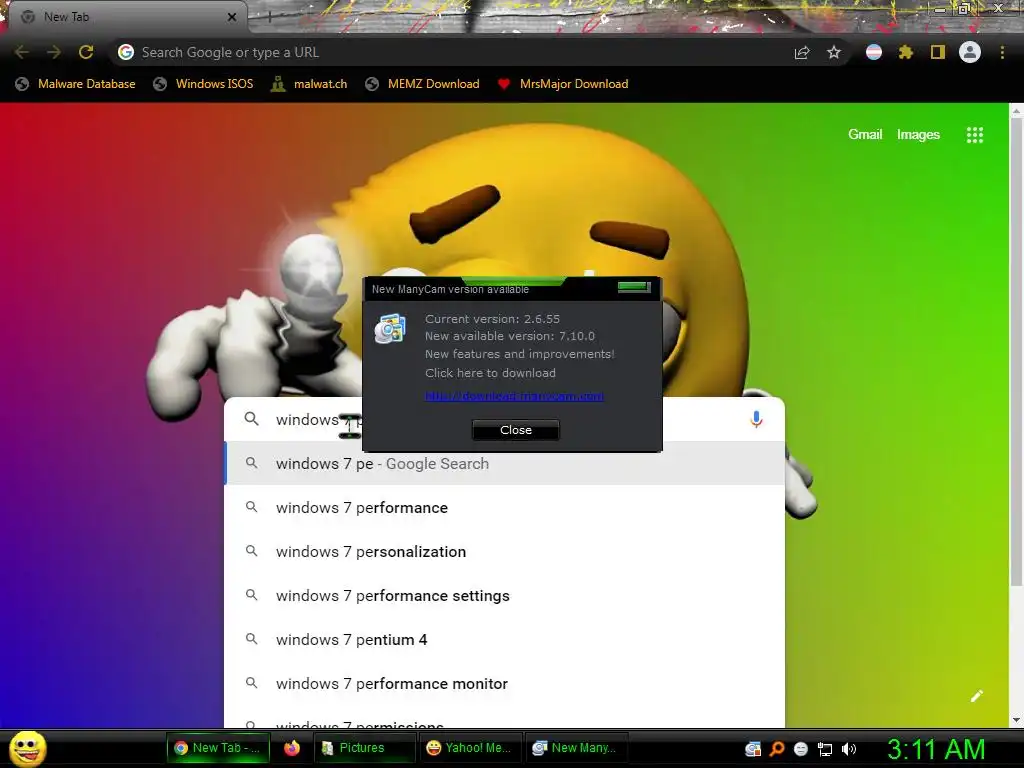Open the Pictures taskbar window
The width and height of the screenshot is (1024, 768).
tap(364, 748)
